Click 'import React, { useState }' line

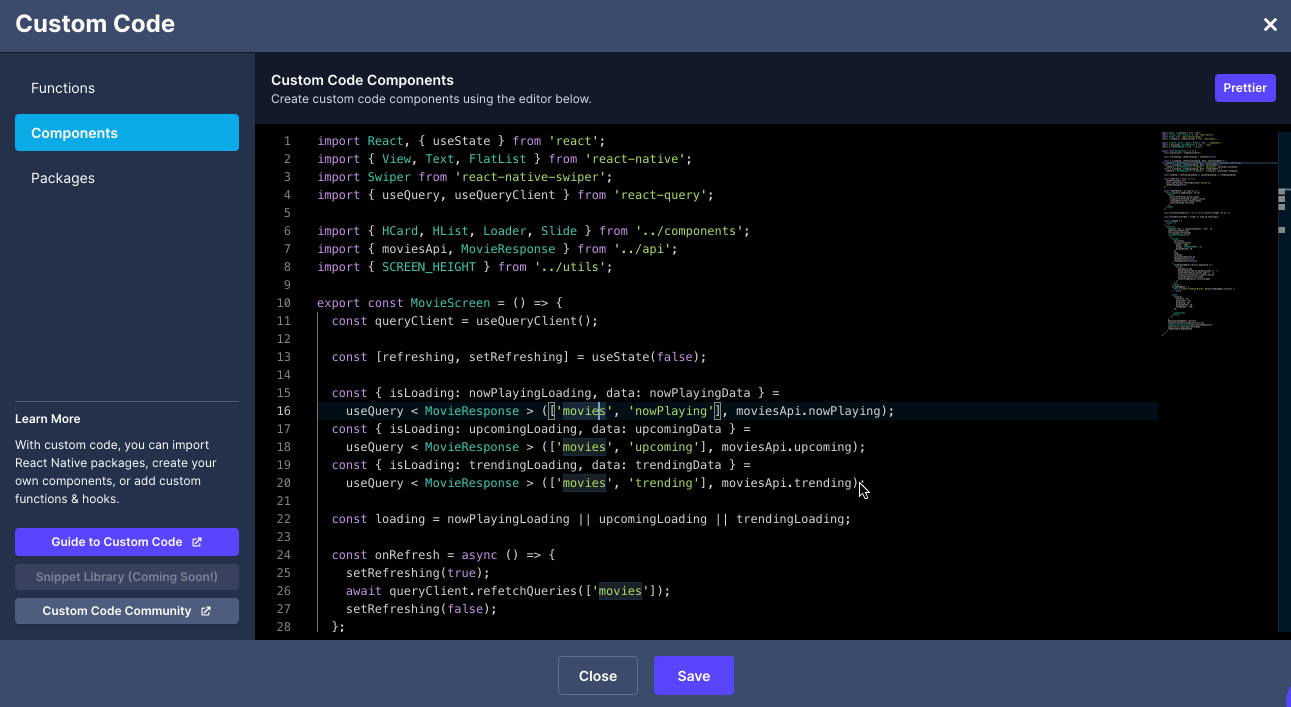click(x=461, y=141)
